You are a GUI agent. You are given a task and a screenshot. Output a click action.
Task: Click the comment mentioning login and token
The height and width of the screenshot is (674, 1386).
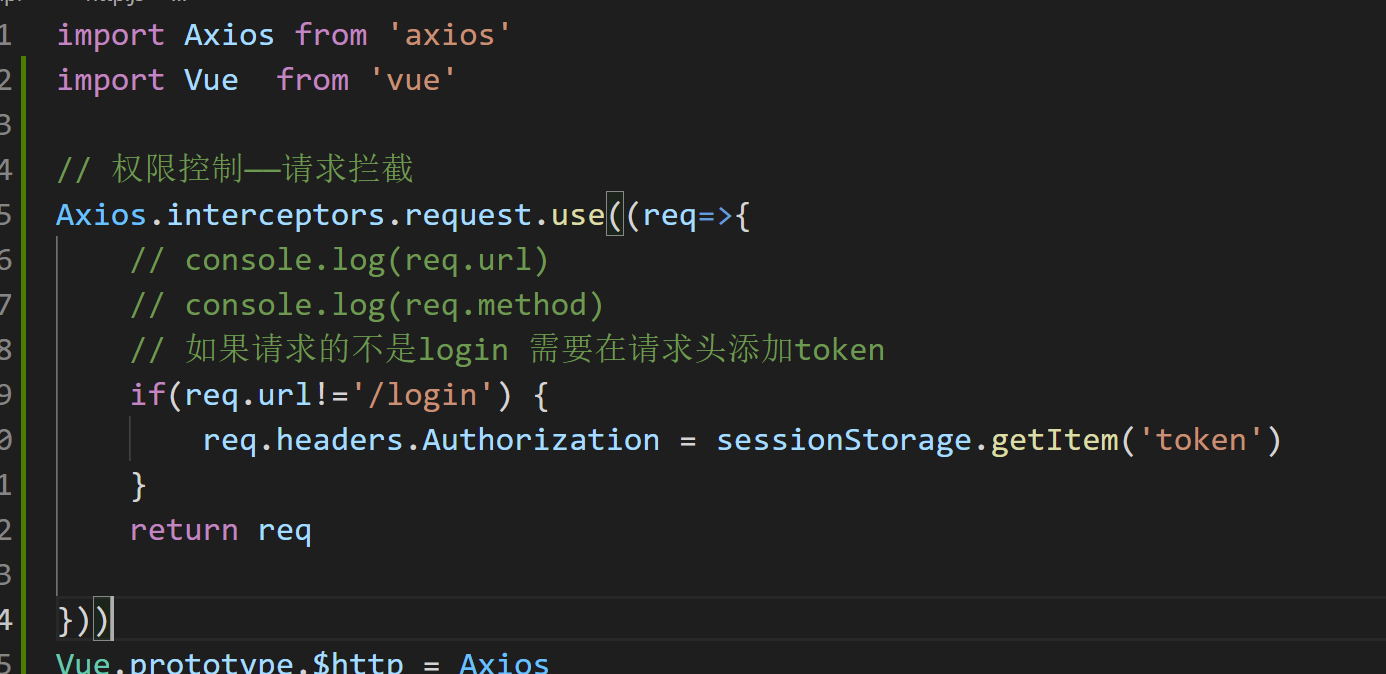507,350
